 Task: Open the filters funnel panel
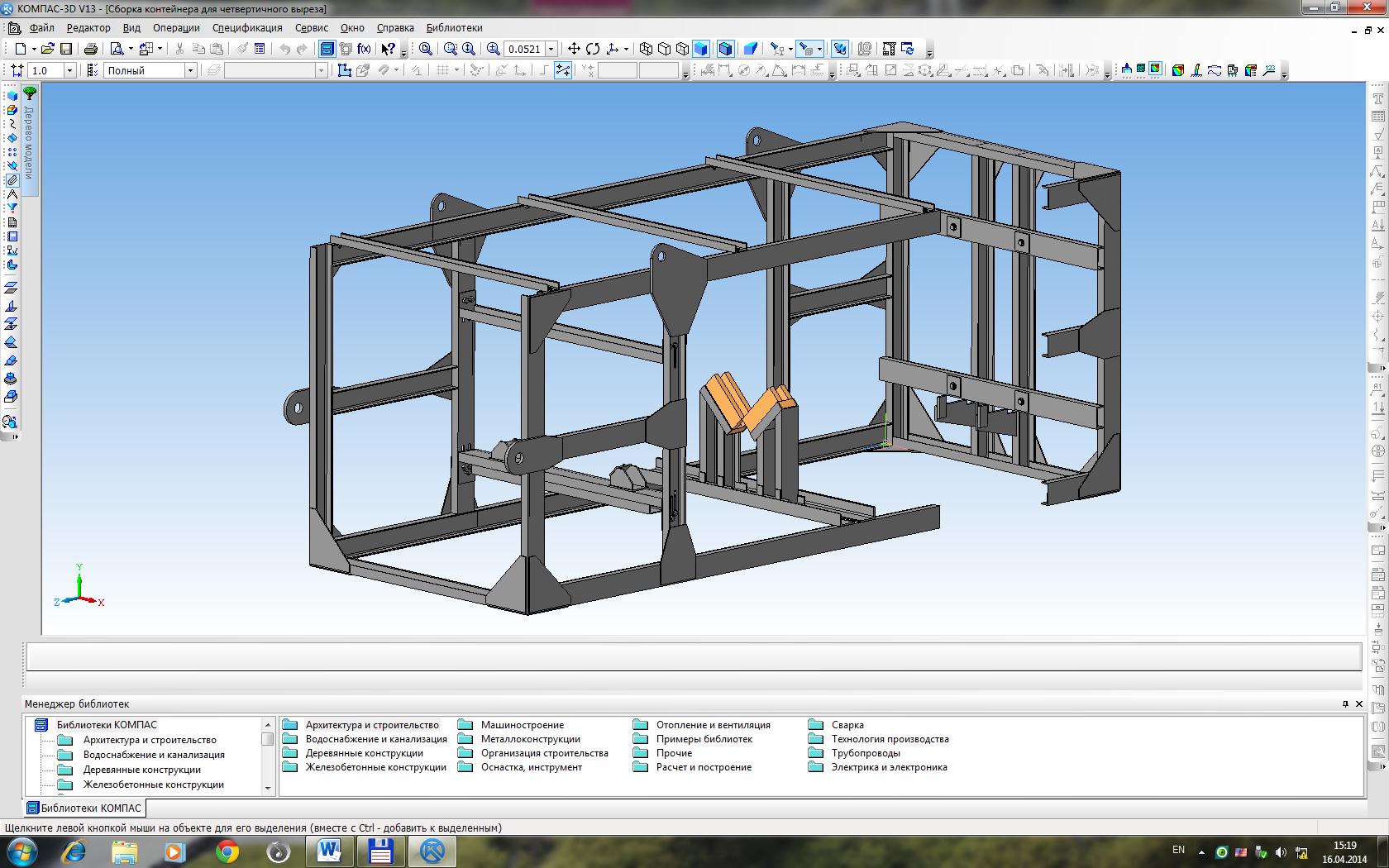coord(12,208)
